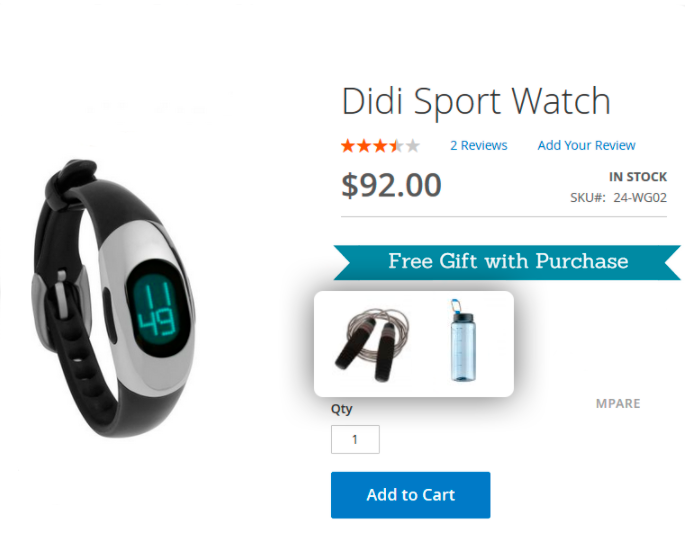Click the Qty input field
The height and width of the screenshot is (550, 685).
(x=355, y=439)
